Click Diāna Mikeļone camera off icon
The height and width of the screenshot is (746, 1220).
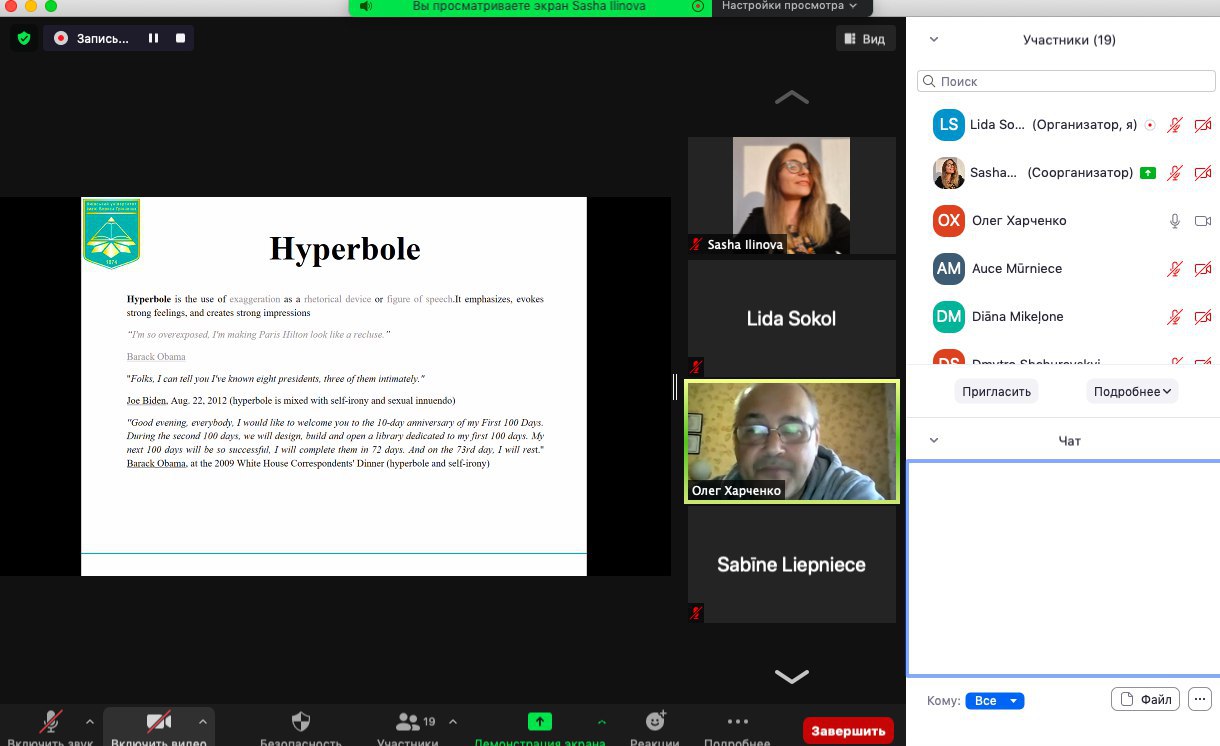[x=1203, y=317]
